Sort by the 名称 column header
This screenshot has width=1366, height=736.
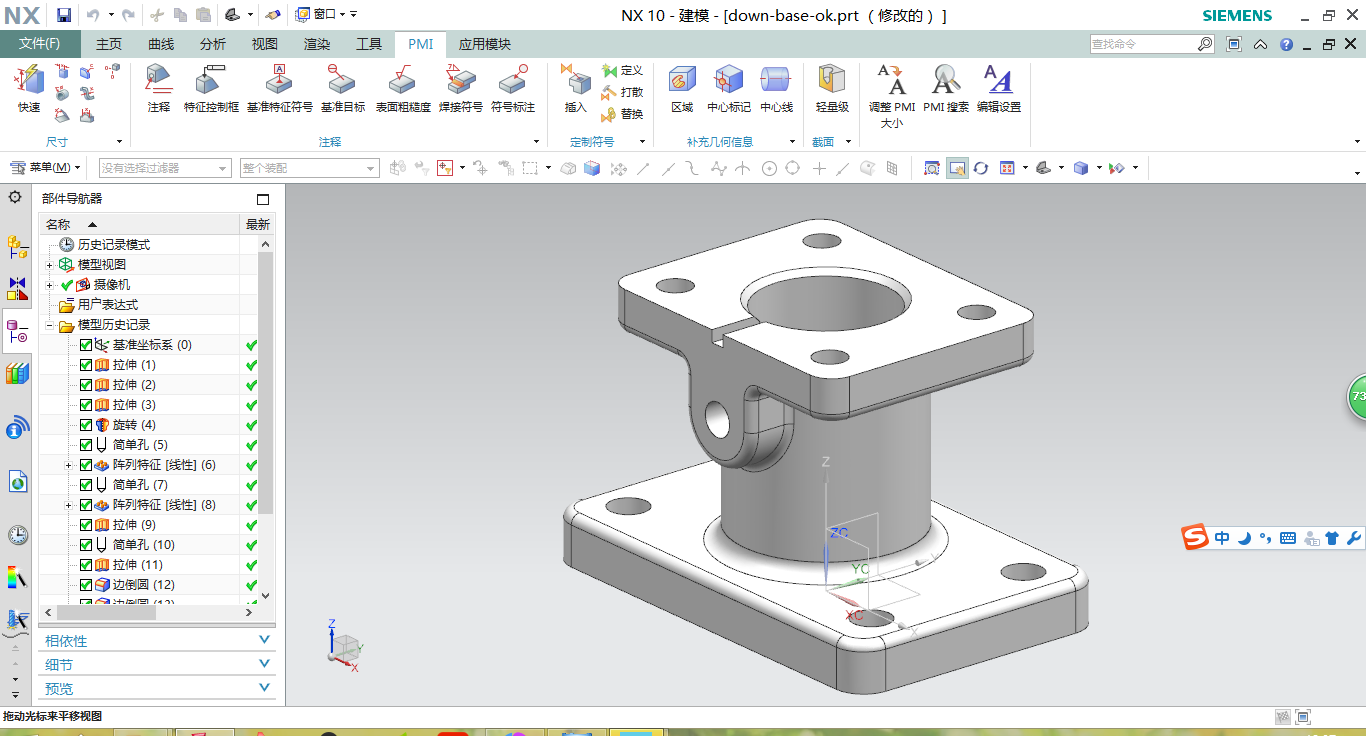(139, 224)
